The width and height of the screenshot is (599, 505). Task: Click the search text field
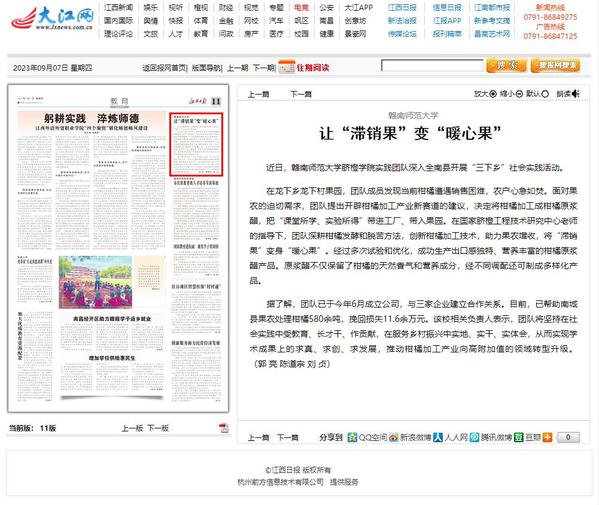pyautogui.click(x=432, y=65)
